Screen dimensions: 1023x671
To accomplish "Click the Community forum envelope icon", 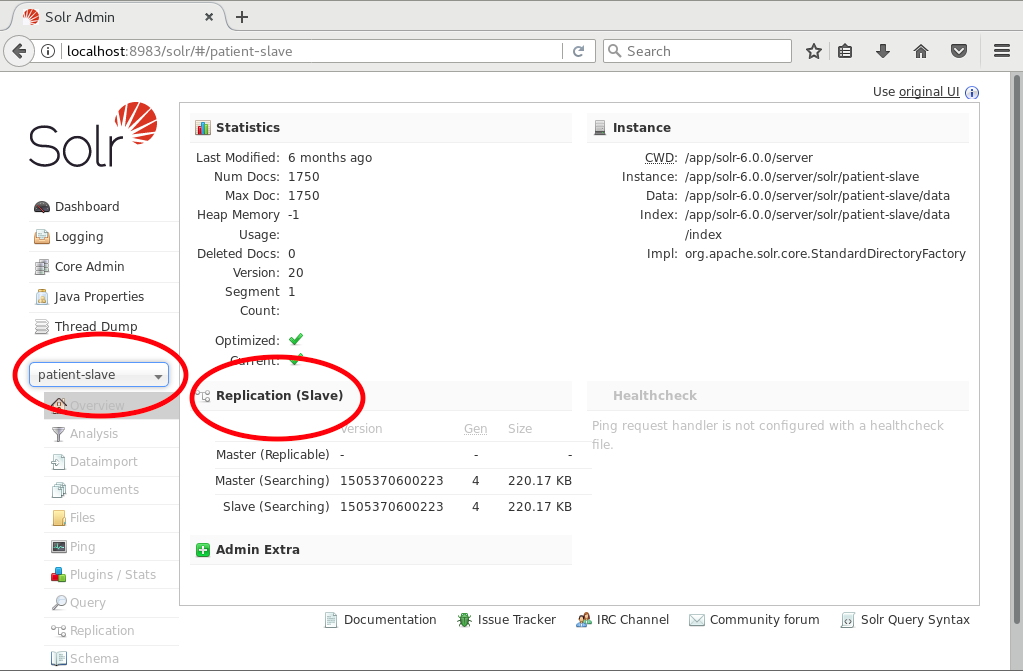I will (x=697, y=620).
